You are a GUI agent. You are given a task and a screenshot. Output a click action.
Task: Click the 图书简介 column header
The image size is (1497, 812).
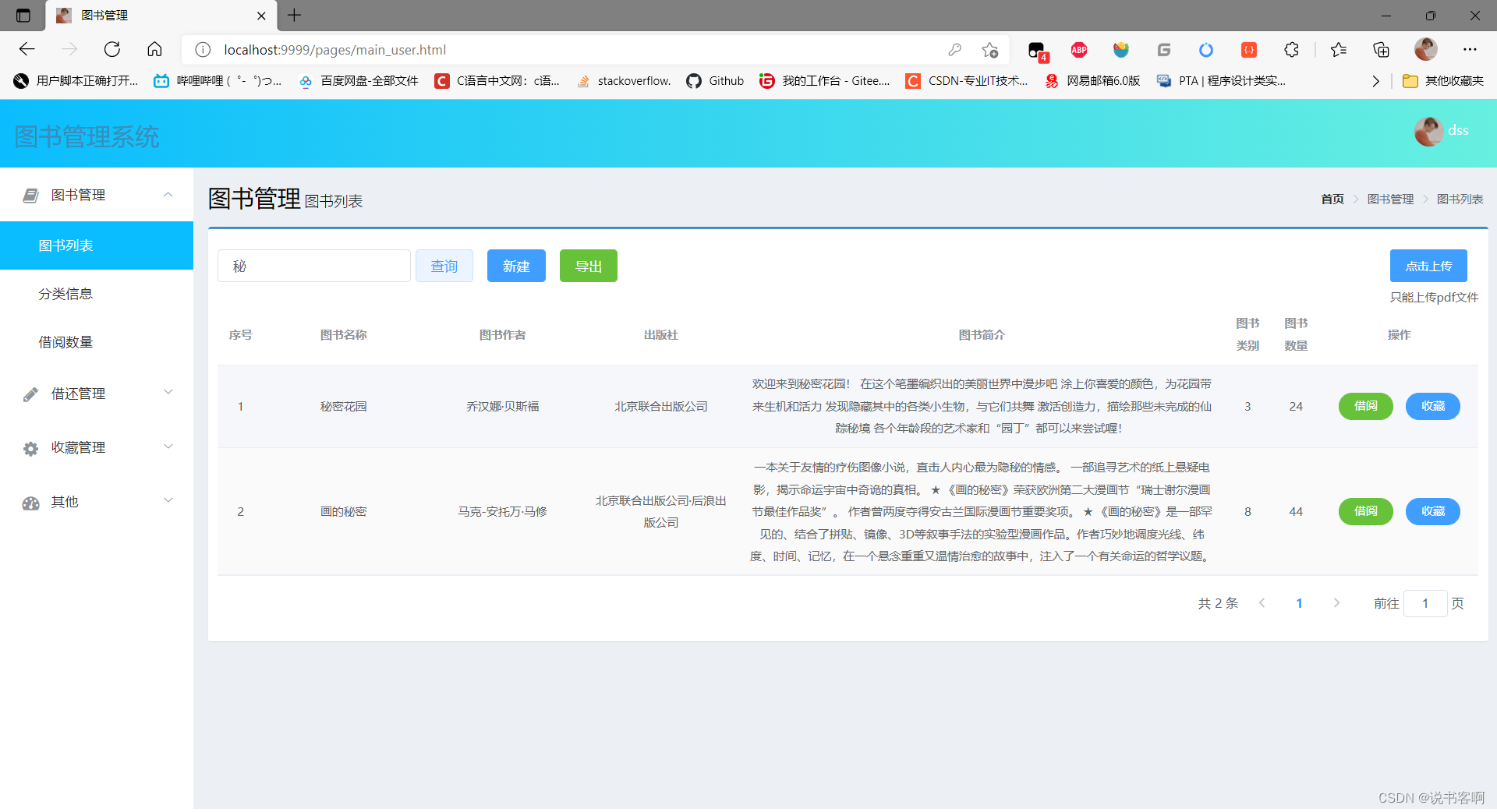point(982,335)
